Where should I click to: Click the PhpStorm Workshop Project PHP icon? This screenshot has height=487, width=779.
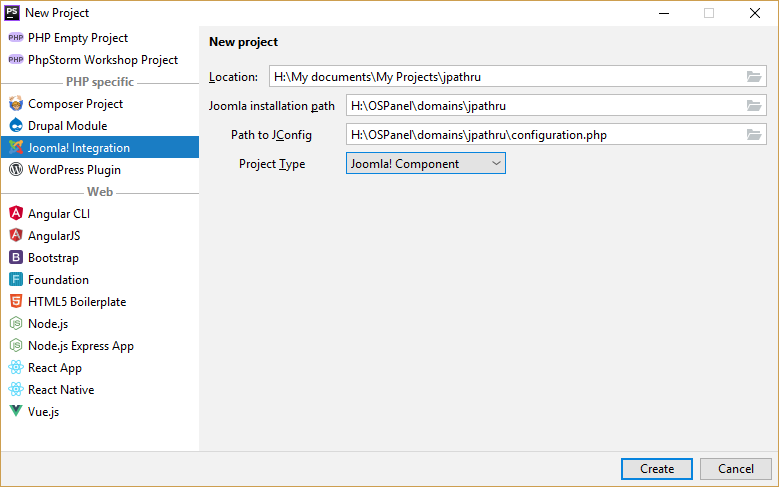click(16, 60)
